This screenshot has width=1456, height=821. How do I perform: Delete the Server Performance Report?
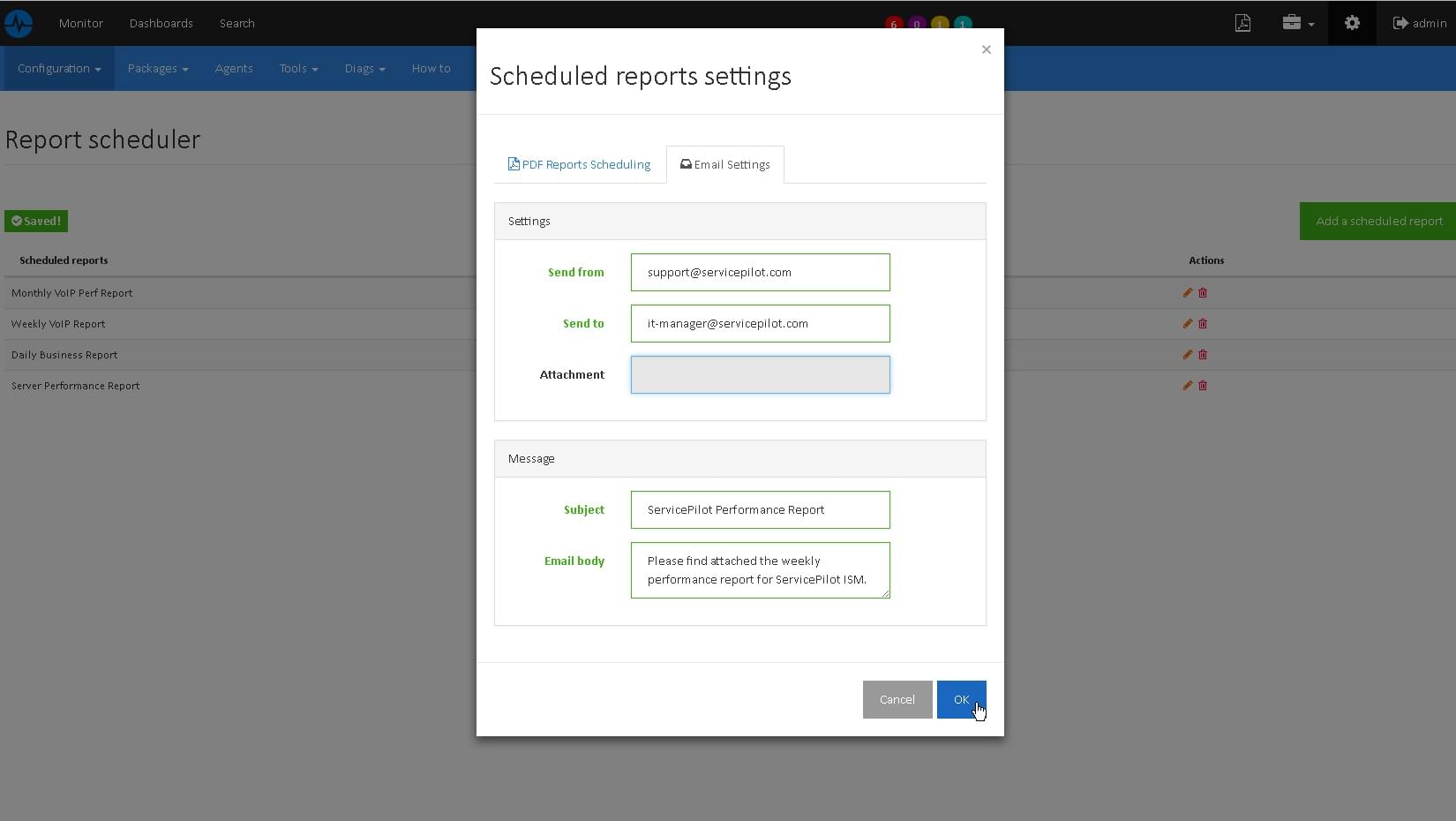coord(1203,385)
